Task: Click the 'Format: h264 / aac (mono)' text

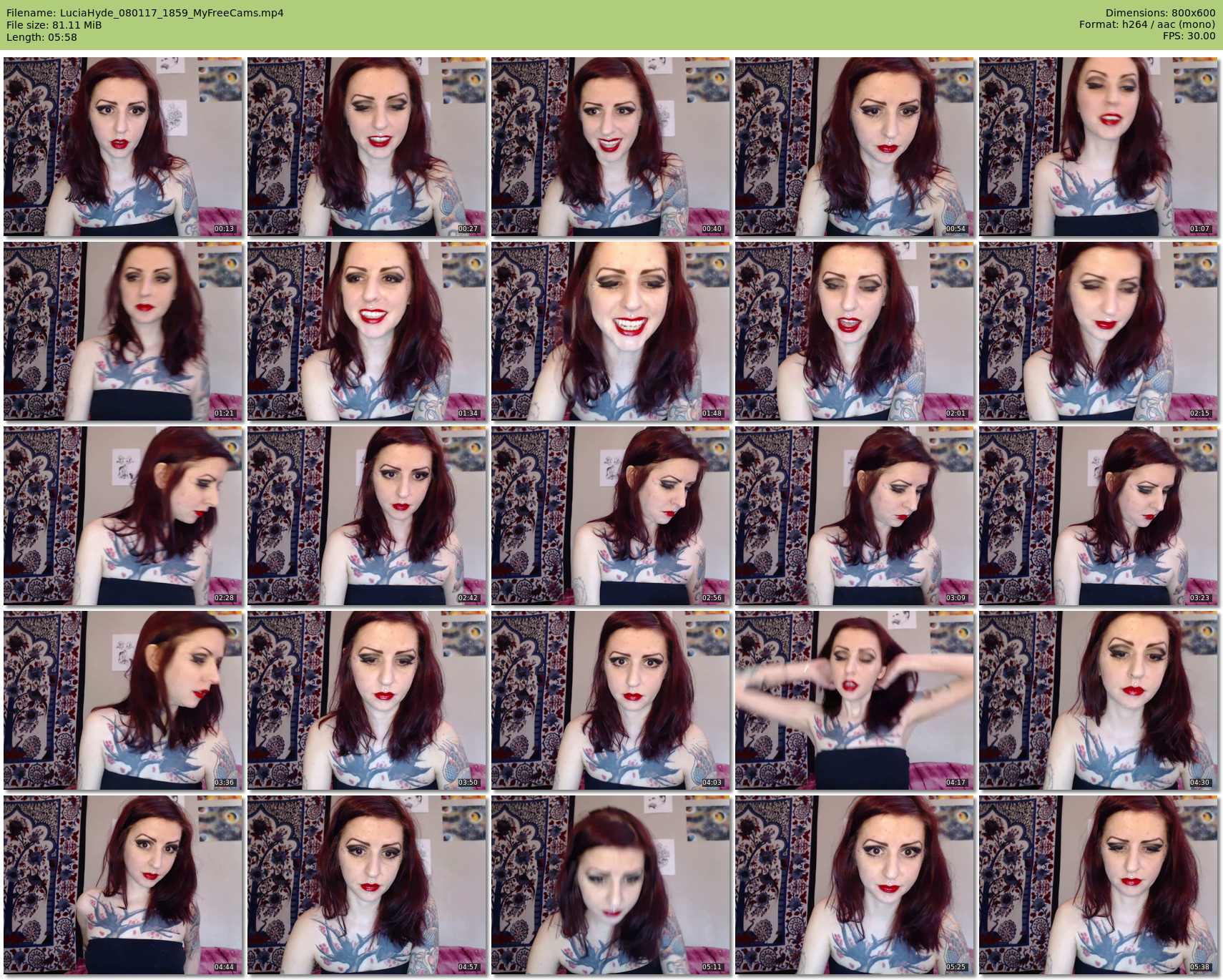Action: coord(1147,25)
